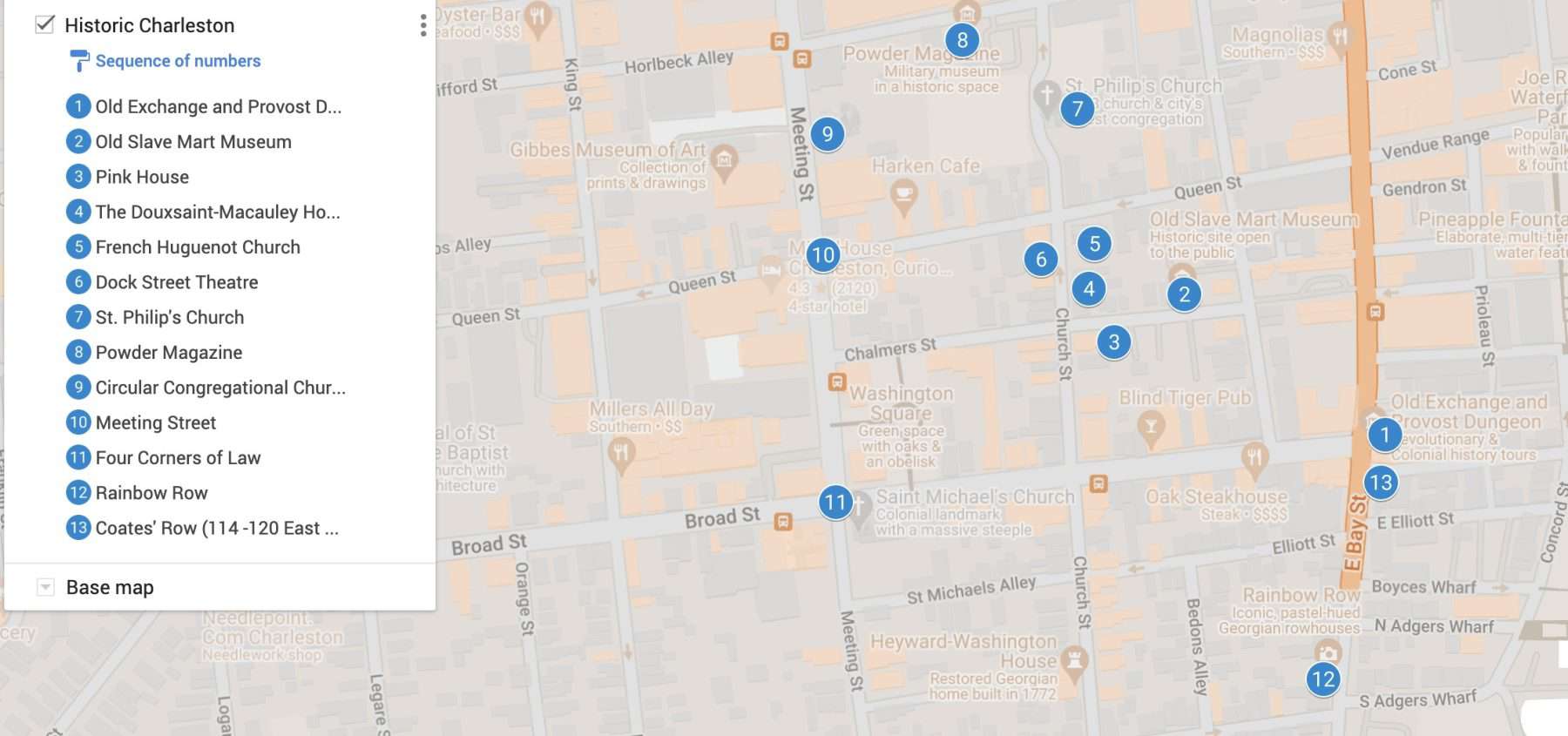1568x736 pixels.
Task: Click map marker number 8
Action: 962,39
